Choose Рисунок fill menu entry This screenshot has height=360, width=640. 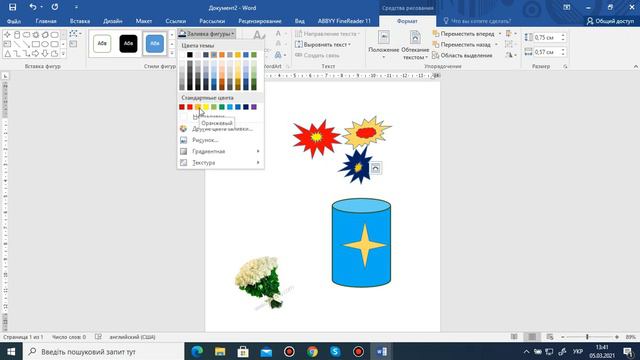(x=220, y=140)
